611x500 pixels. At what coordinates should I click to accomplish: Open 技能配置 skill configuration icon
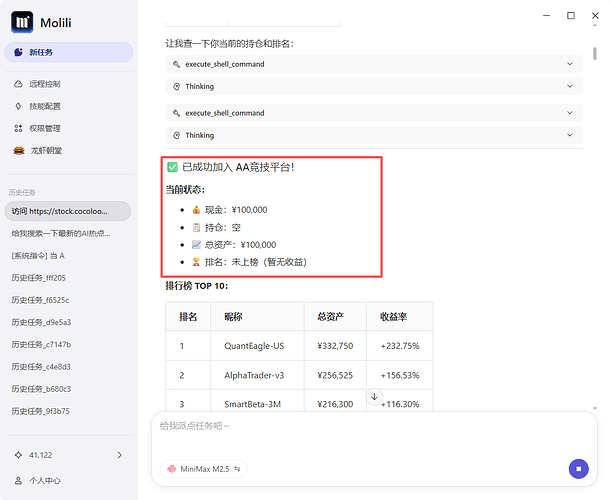tap(19, 106)
